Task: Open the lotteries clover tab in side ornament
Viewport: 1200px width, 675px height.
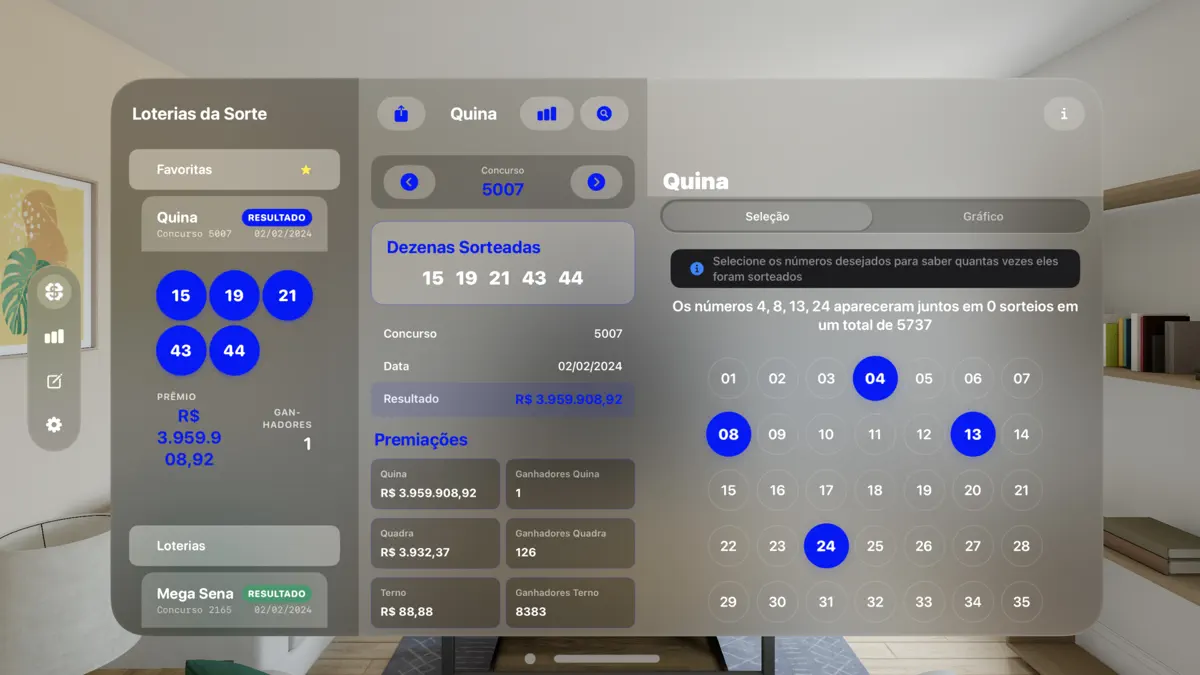Action: point(54,292)
